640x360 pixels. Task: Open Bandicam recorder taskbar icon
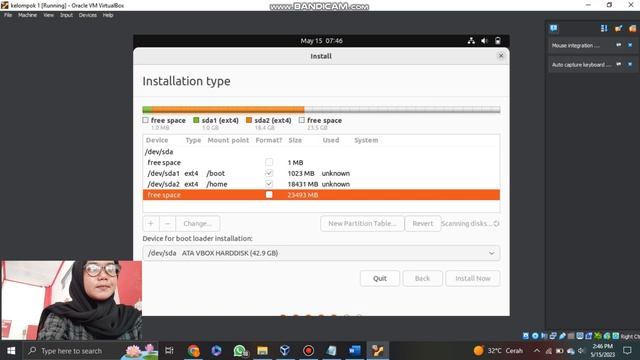pos(308,351)
